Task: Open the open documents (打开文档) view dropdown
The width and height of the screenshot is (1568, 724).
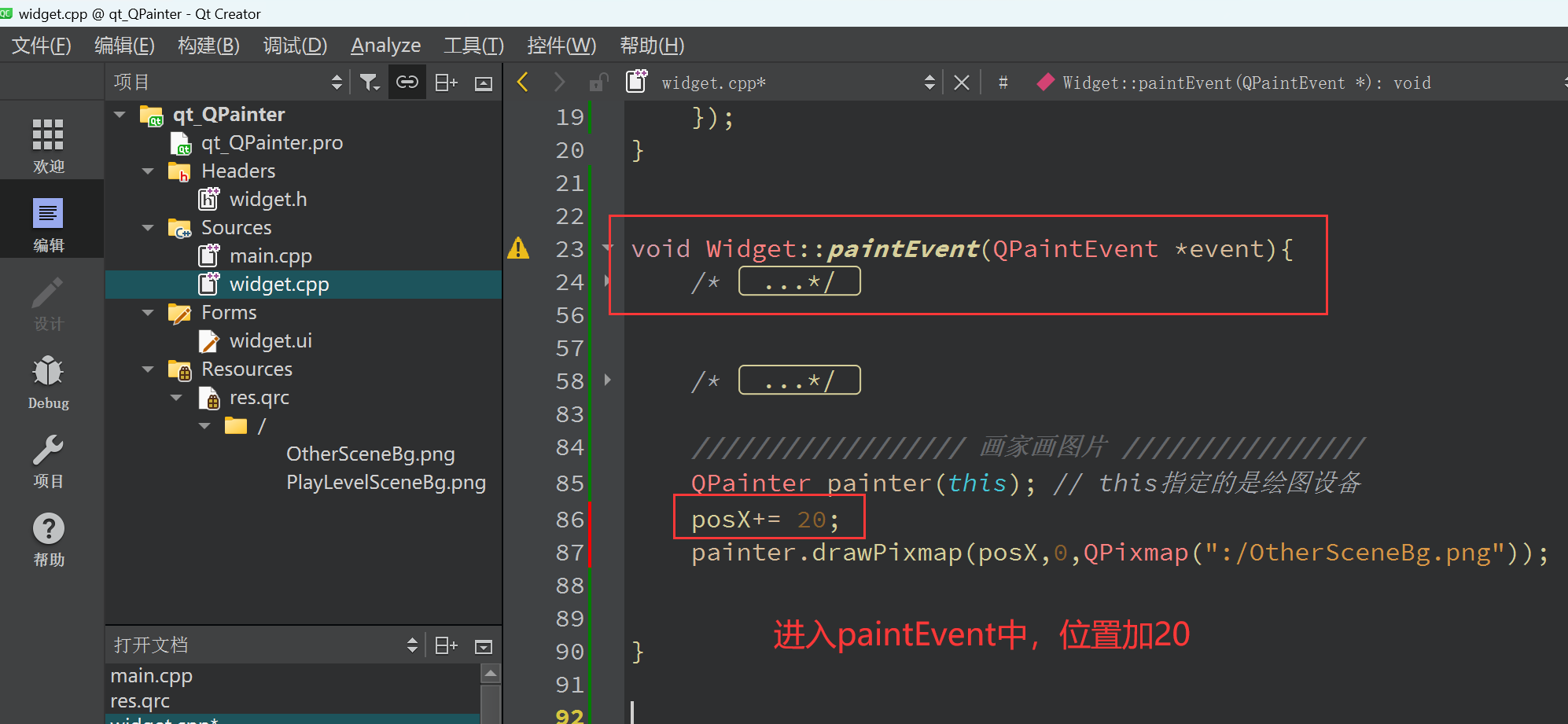Action: coord(265,645)
